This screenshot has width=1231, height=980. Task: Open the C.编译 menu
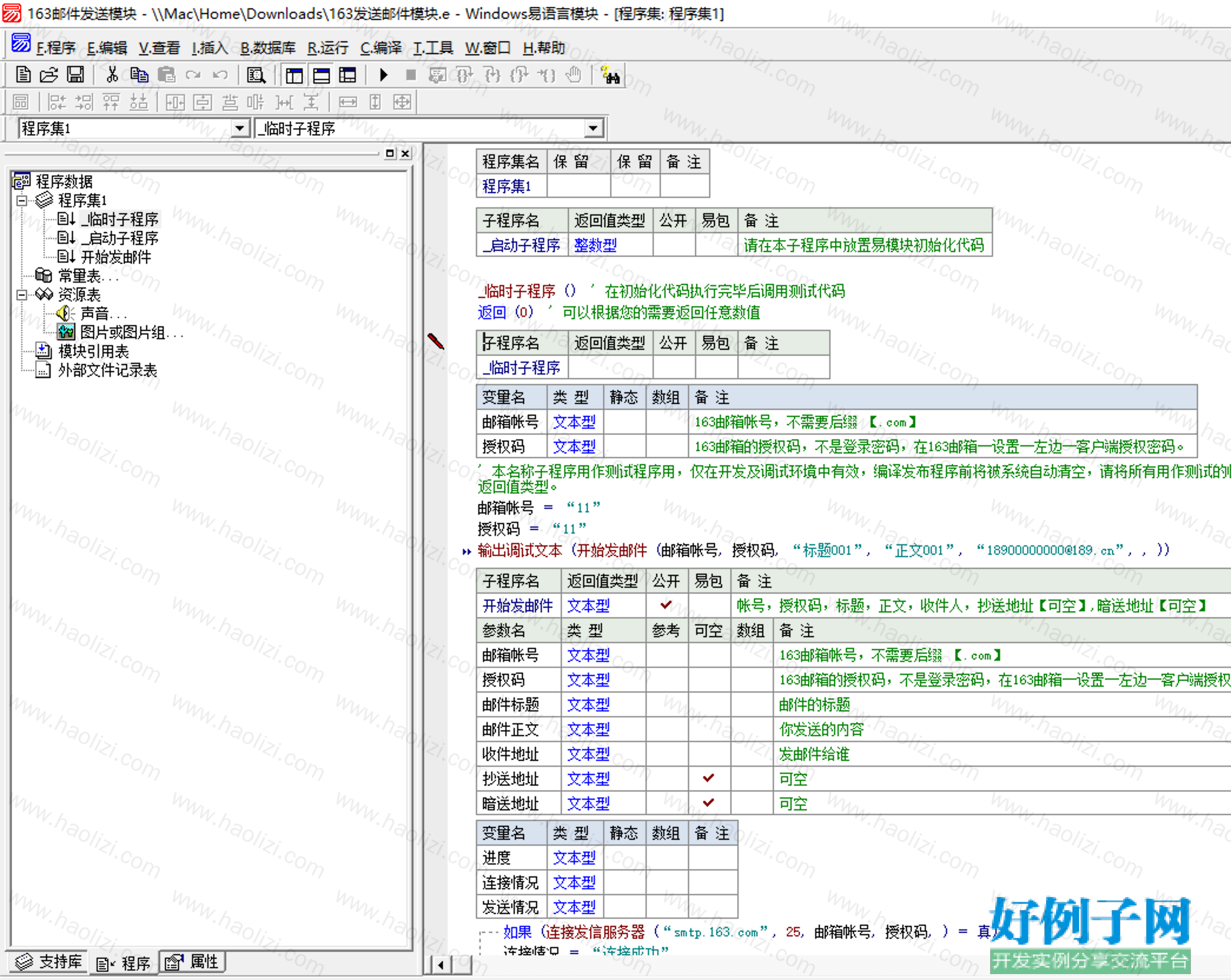pyautogui.click(x=381, y=48)
